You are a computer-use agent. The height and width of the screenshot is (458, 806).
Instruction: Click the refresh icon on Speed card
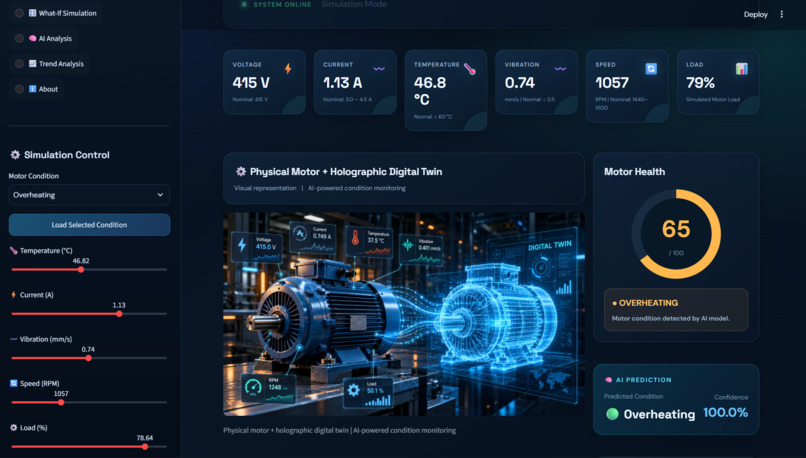pyautogui.click(x=651, y=68)
